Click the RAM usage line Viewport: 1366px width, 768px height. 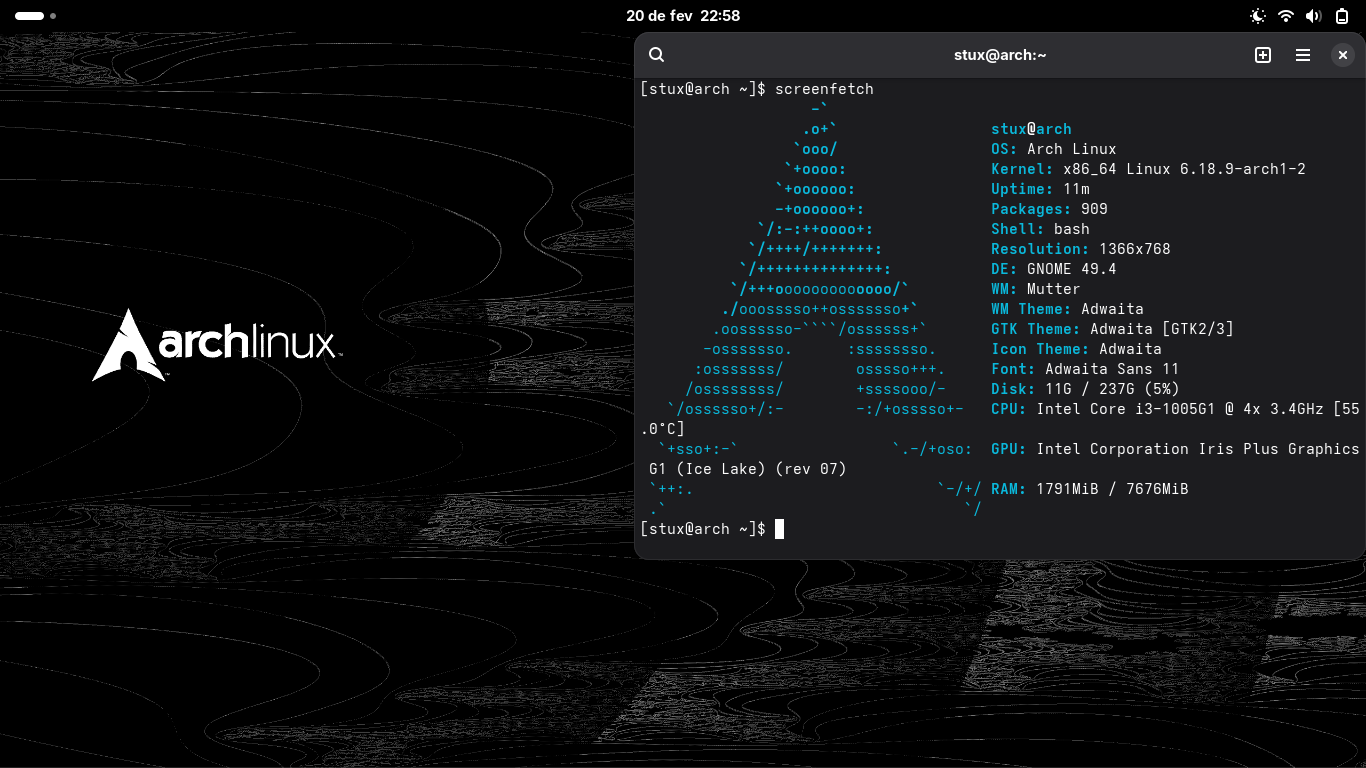click(1089, 489)
